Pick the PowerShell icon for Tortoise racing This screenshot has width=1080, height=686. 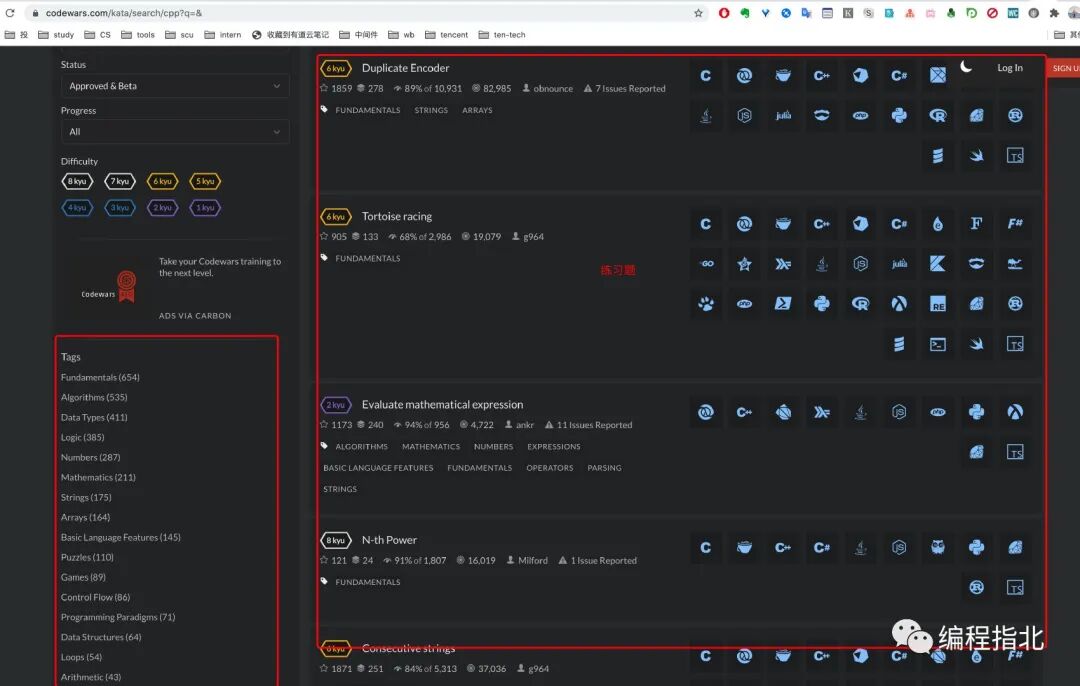[x=783, y=304]
